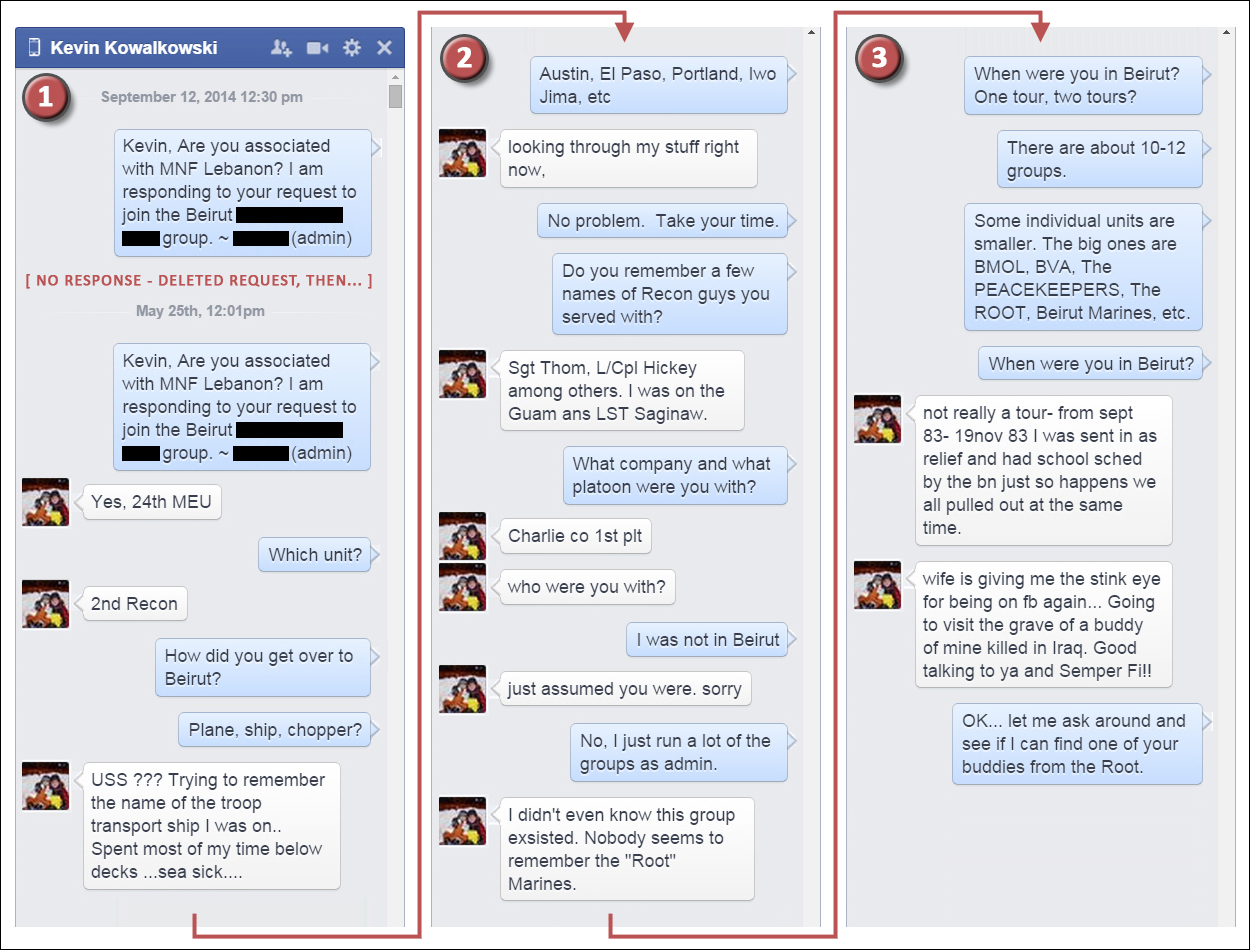The width and height of the screenshot is (1250, 950).
Task: Click avatar beside "2nd Recon" message
Action: (46, 603)
